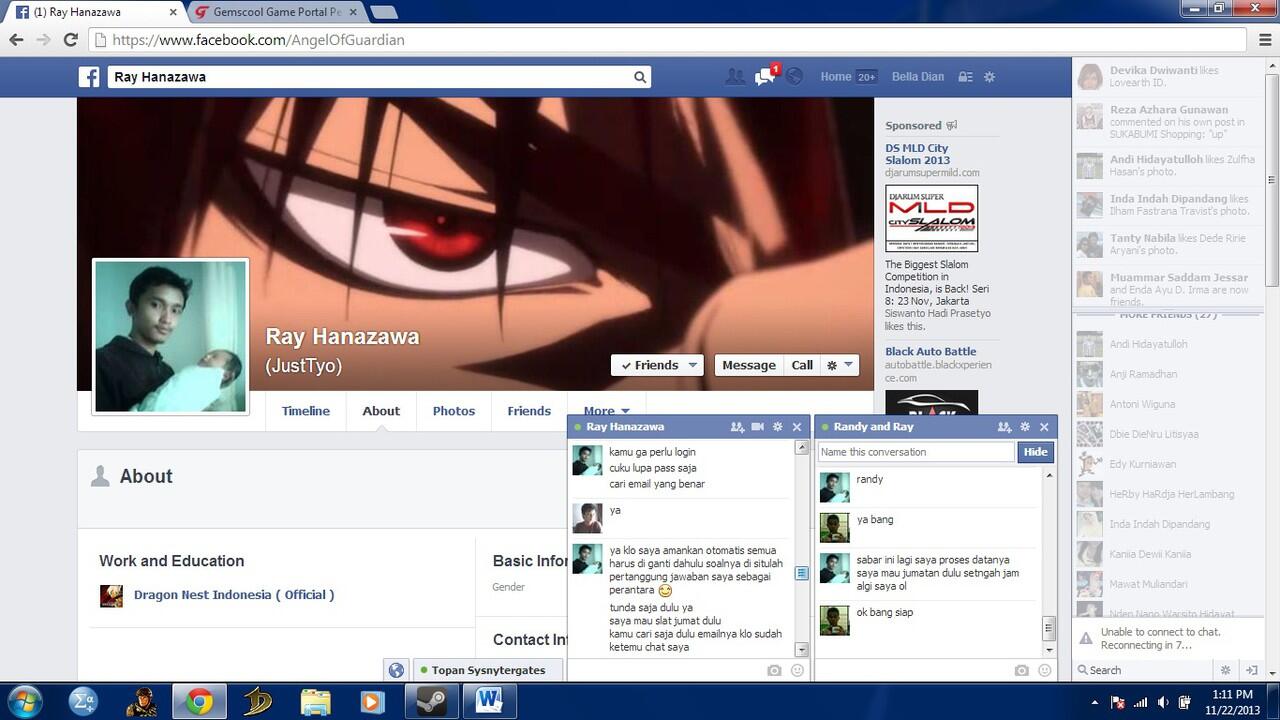
Task: Open emoticon picker in Ray Hanazawa chat
Action: point(797,671)
